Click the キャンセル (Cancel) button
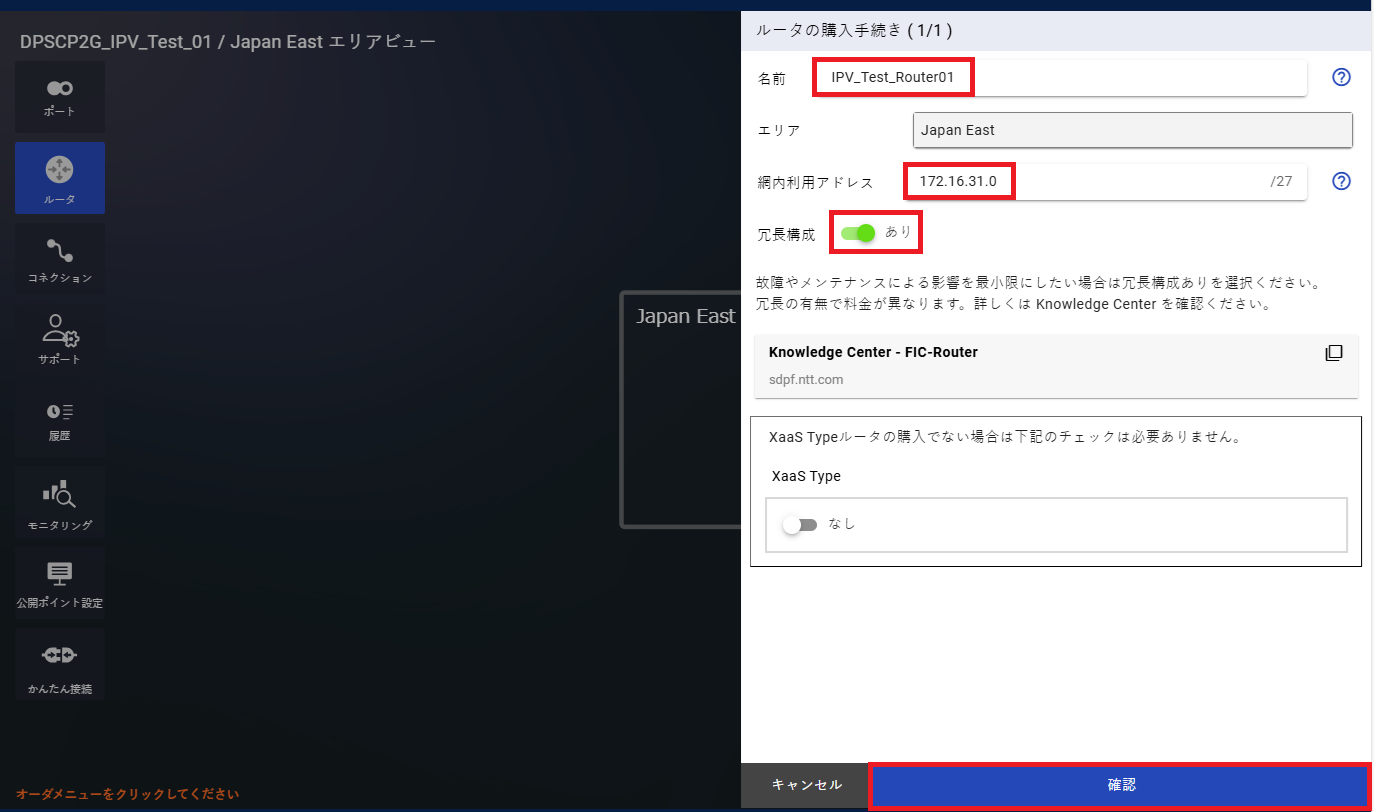Viewport: 1374px width, 812px height. 806,786
